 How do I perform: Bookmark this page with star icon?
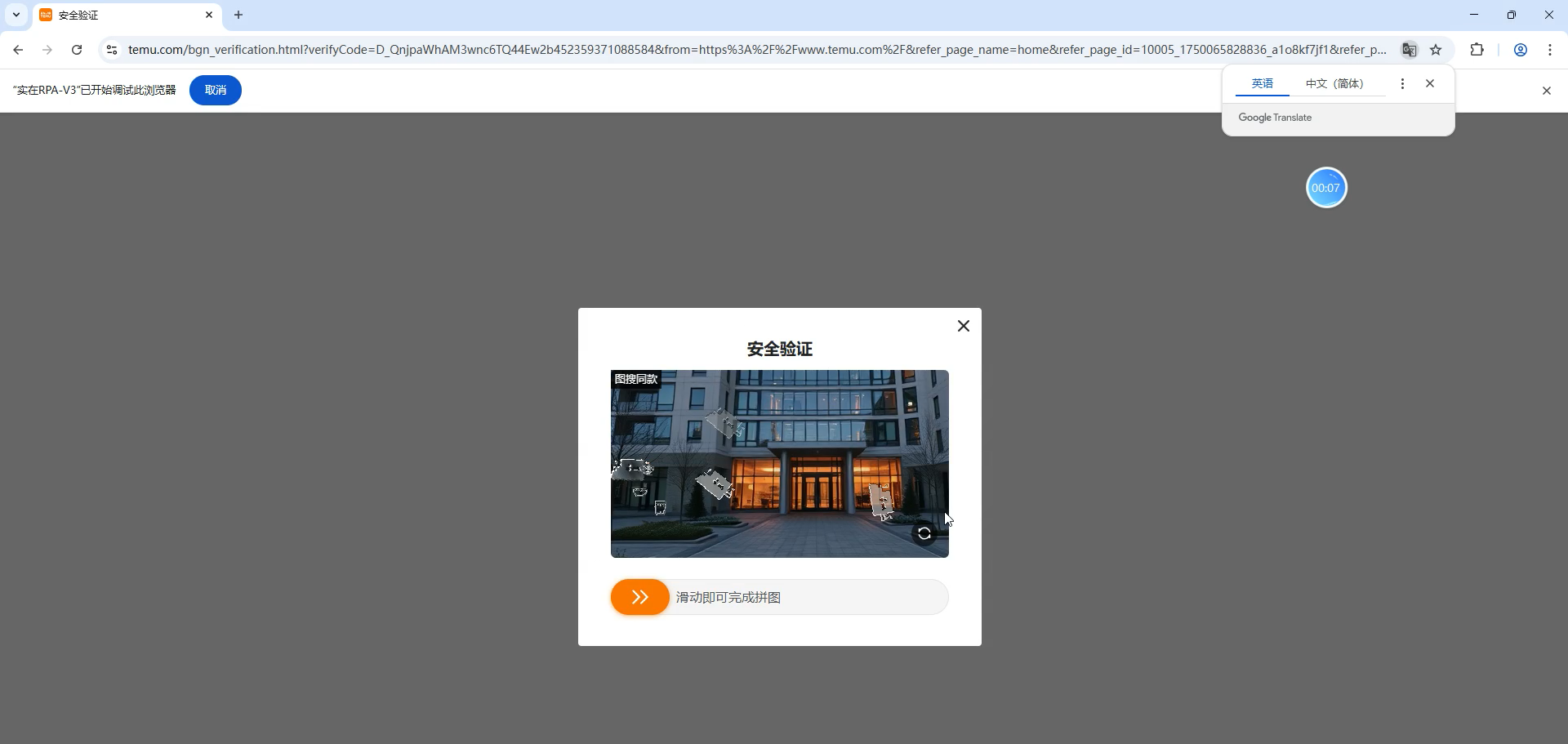tap(1436, 50)
